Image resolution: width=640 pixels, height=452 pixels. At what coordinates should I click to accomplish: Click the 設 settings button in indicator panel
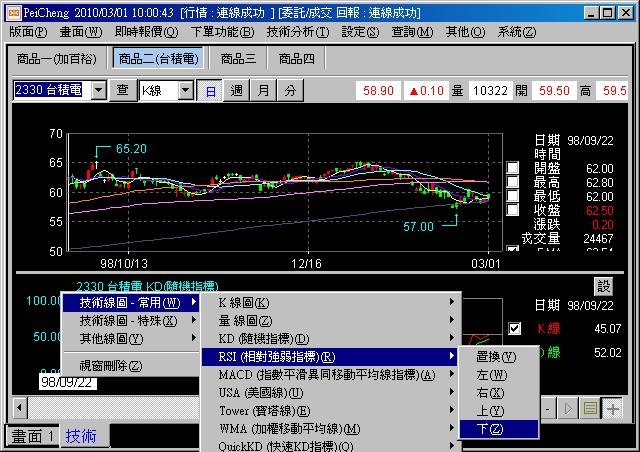tap(603, 286)
